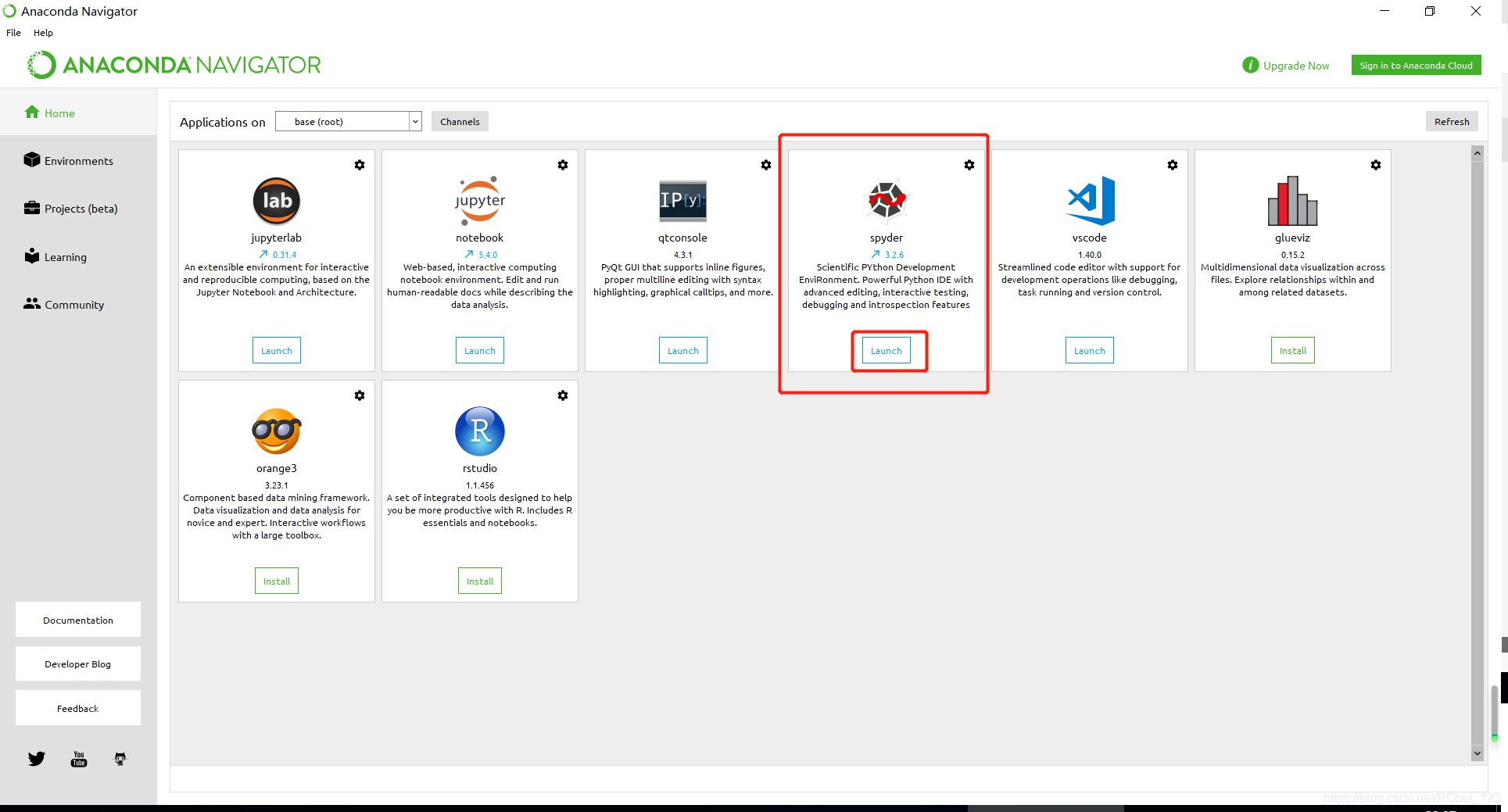Open the Twitter link icon

click(37, 759)
